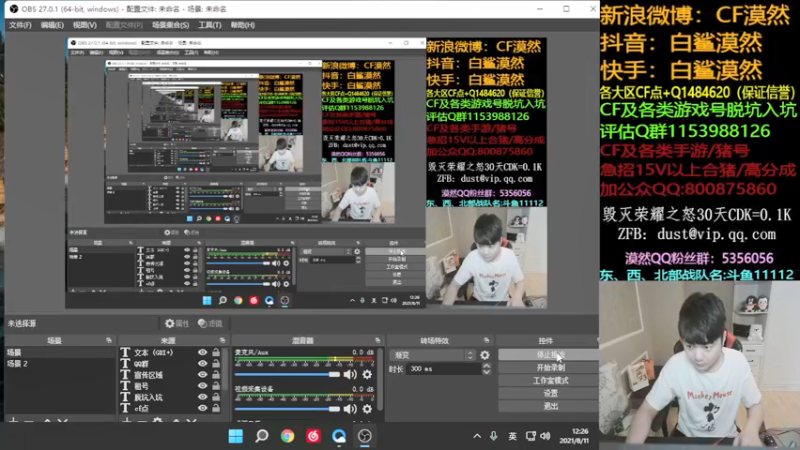The width and height of the screenshot is (800, 450).
Task: Toggle lock on 宣传区域 source
Action: [x=216, y=375]
